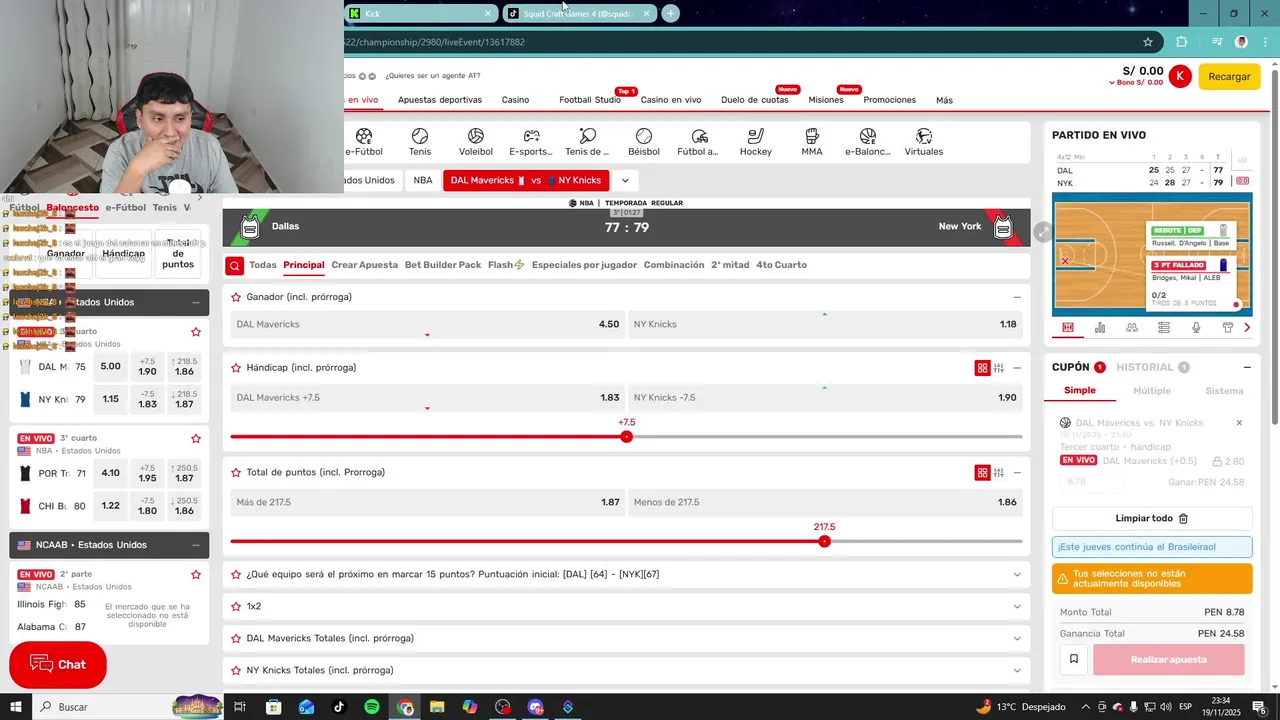Collapse the NCAAB Estados Unidos sidebar section
Image resolution: width=1280 pixels, height=720 pixels.
click(x=195, y=545)
